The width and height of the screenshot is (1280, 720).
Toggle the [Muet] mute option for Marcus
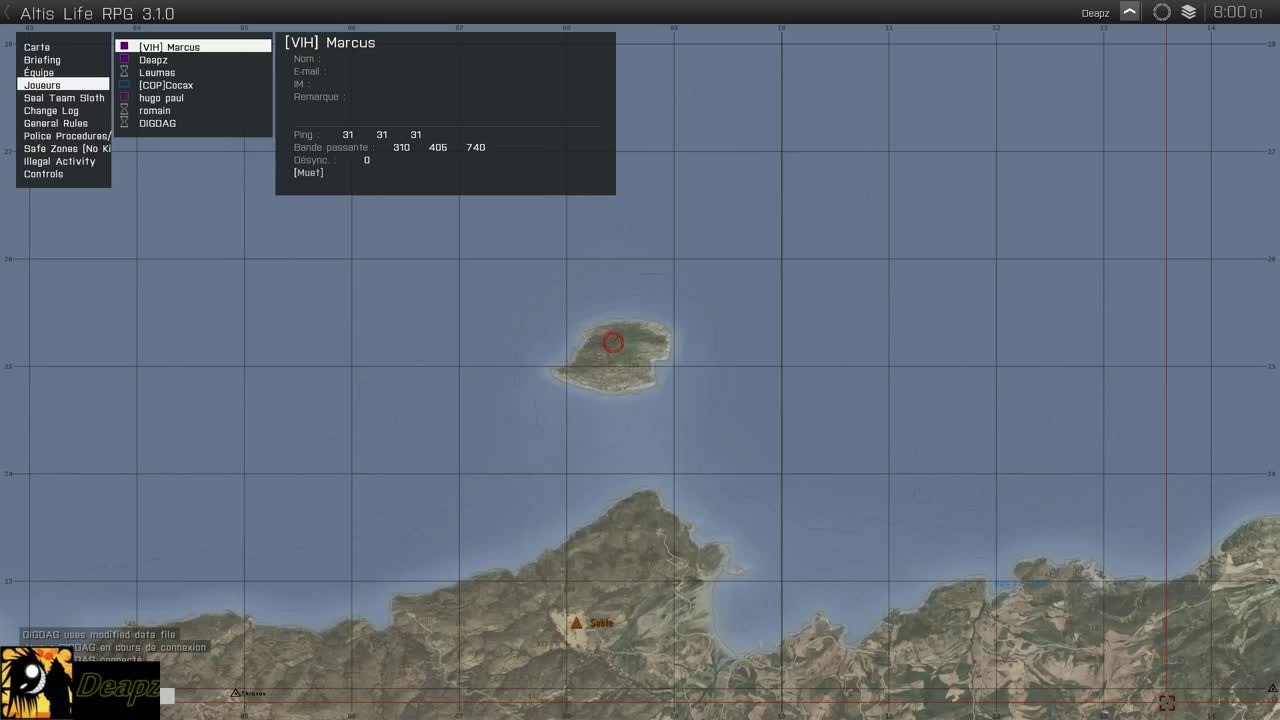tap(308, 173)
